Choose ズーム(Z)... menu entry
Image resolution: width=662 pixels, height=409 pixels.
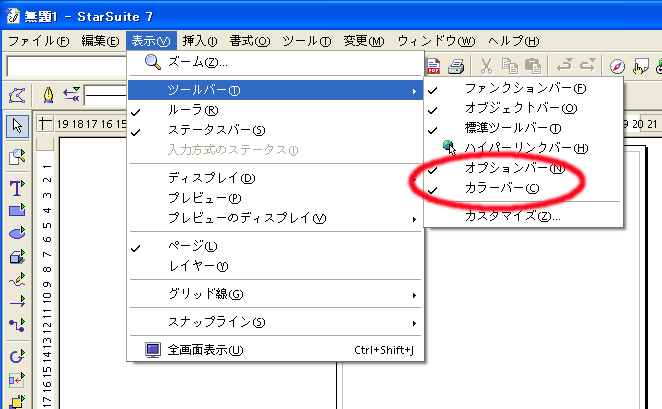click(275, 62)
